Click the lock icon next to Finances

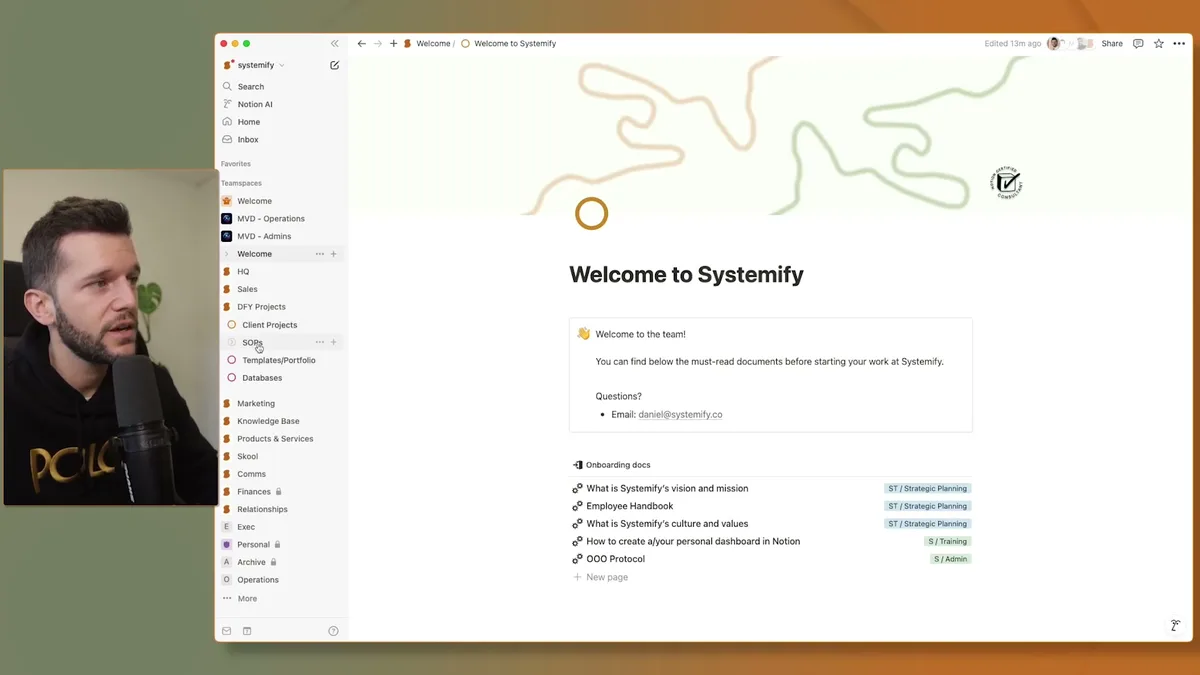point(278,492)
